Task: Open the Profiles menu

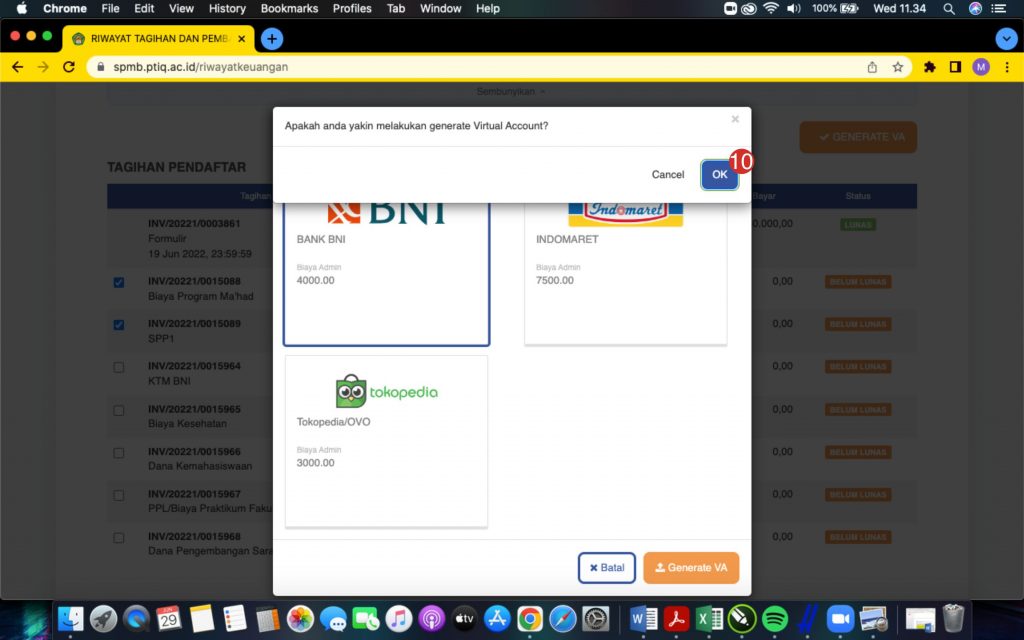Action: point(352,8)
